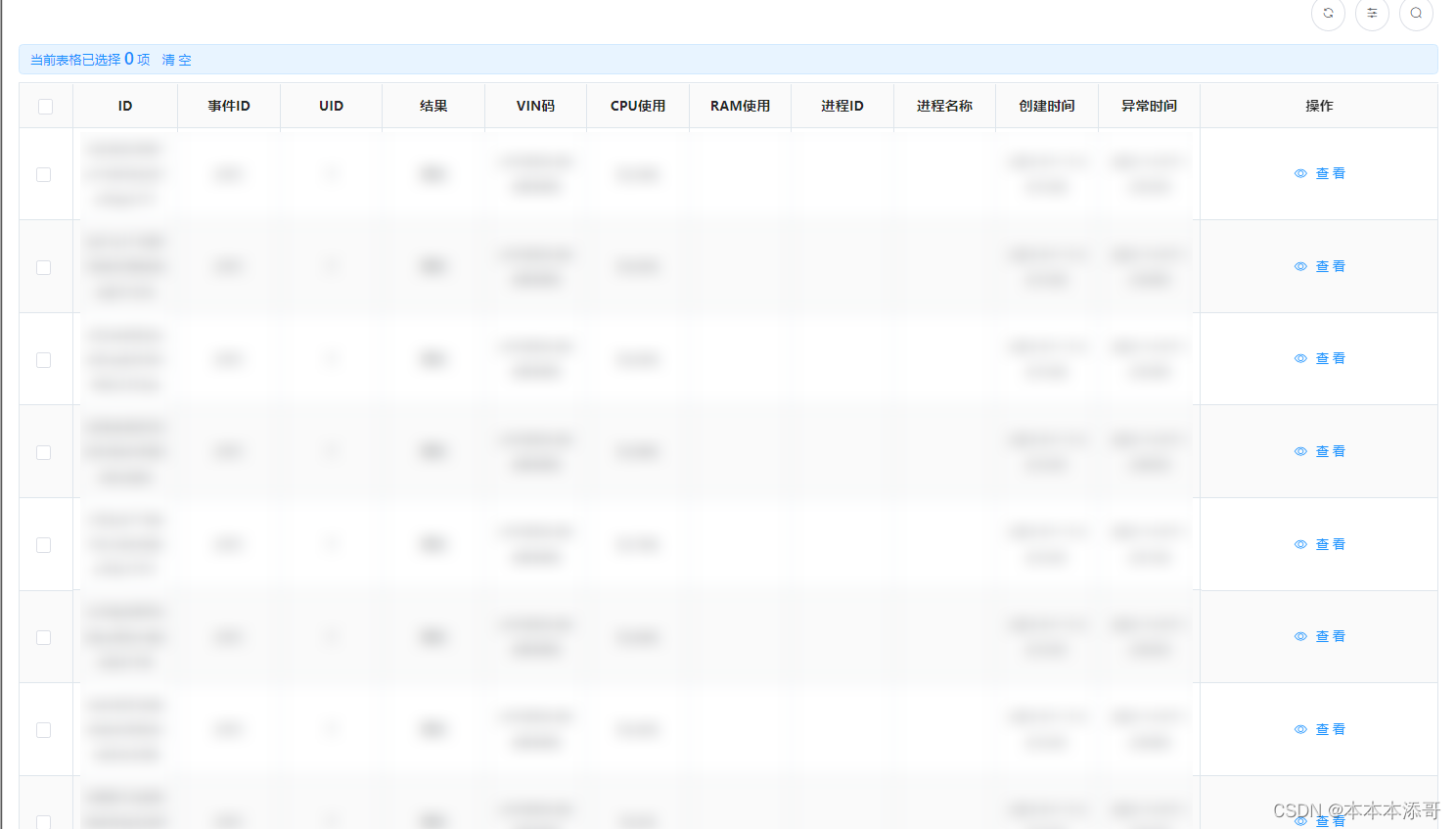Click the 当前表格已选择 0 项 text
1456x829 pixels.
90,60
